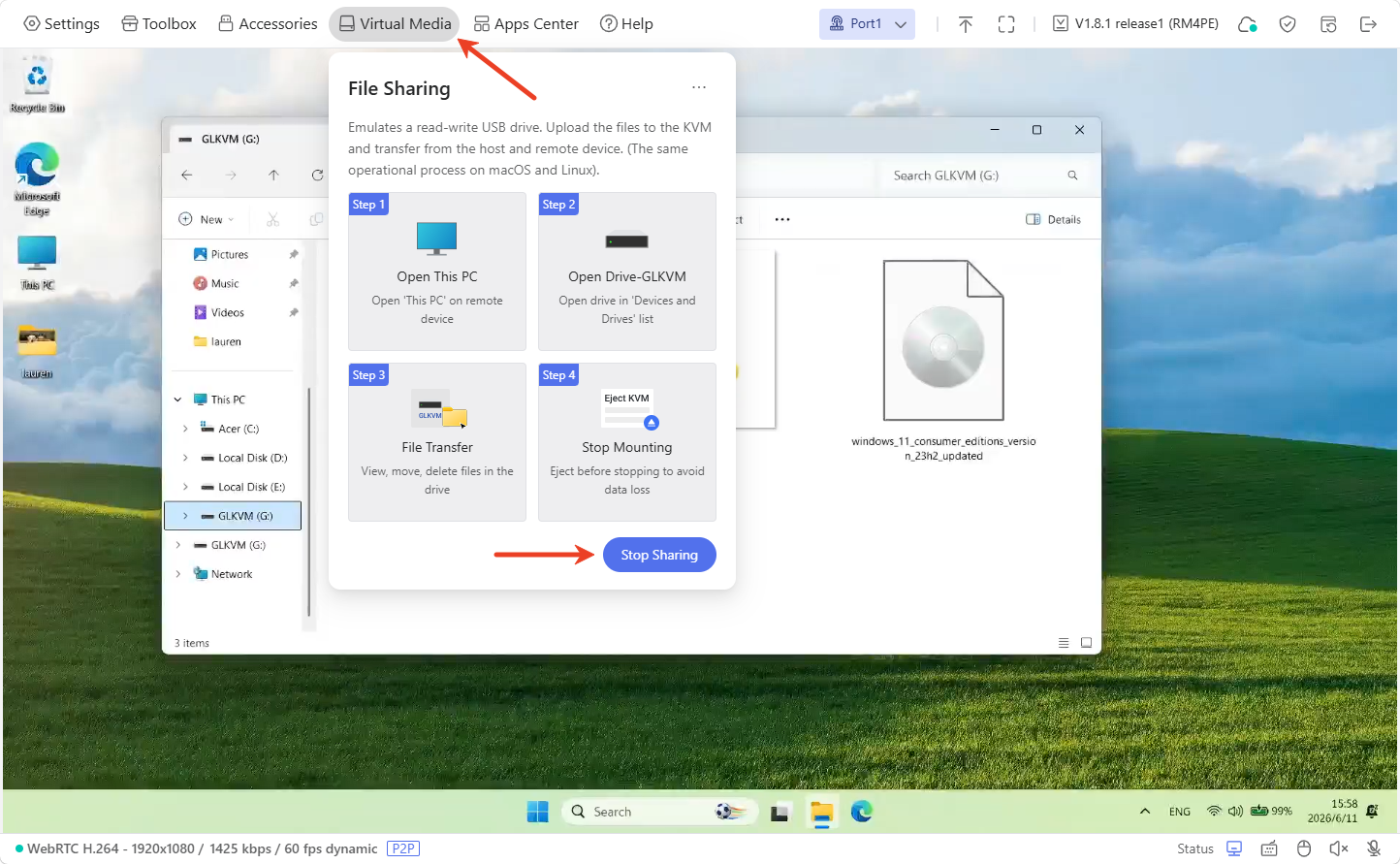Go back in the Explorer window
The image size is (1400, 864).
(x=187, y=176)
